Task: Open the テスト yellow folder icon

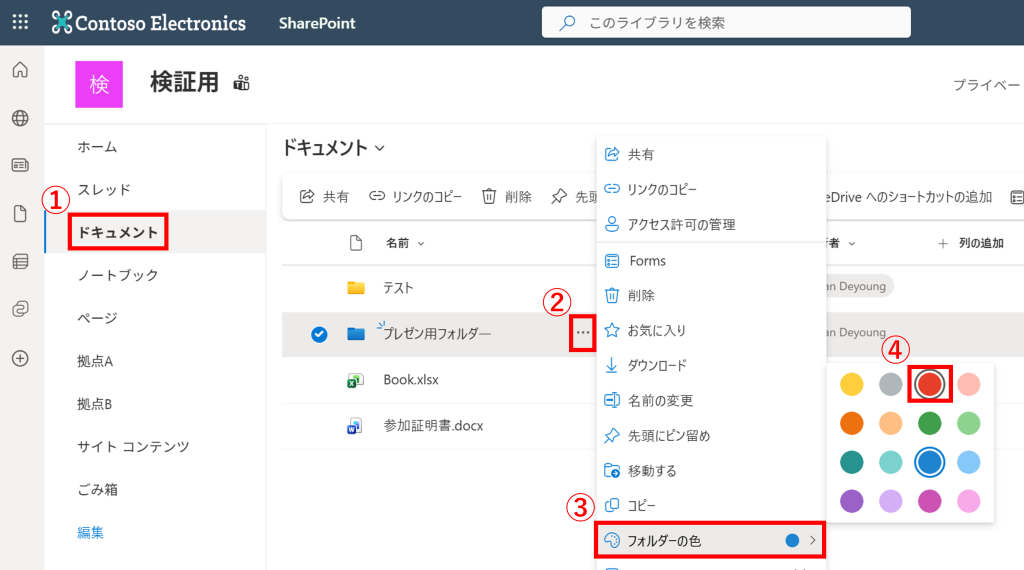Action: click(x=356, y=288)
